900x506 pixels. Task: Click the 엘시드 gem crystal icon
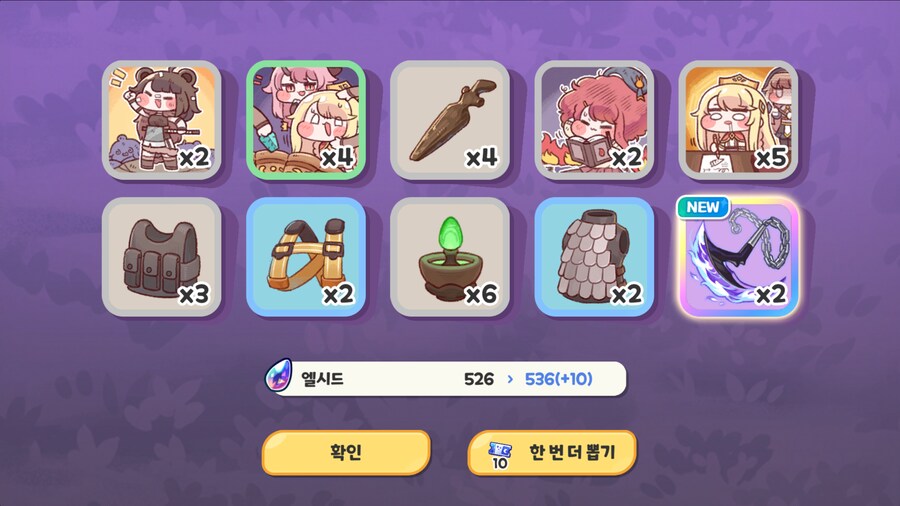279,376
